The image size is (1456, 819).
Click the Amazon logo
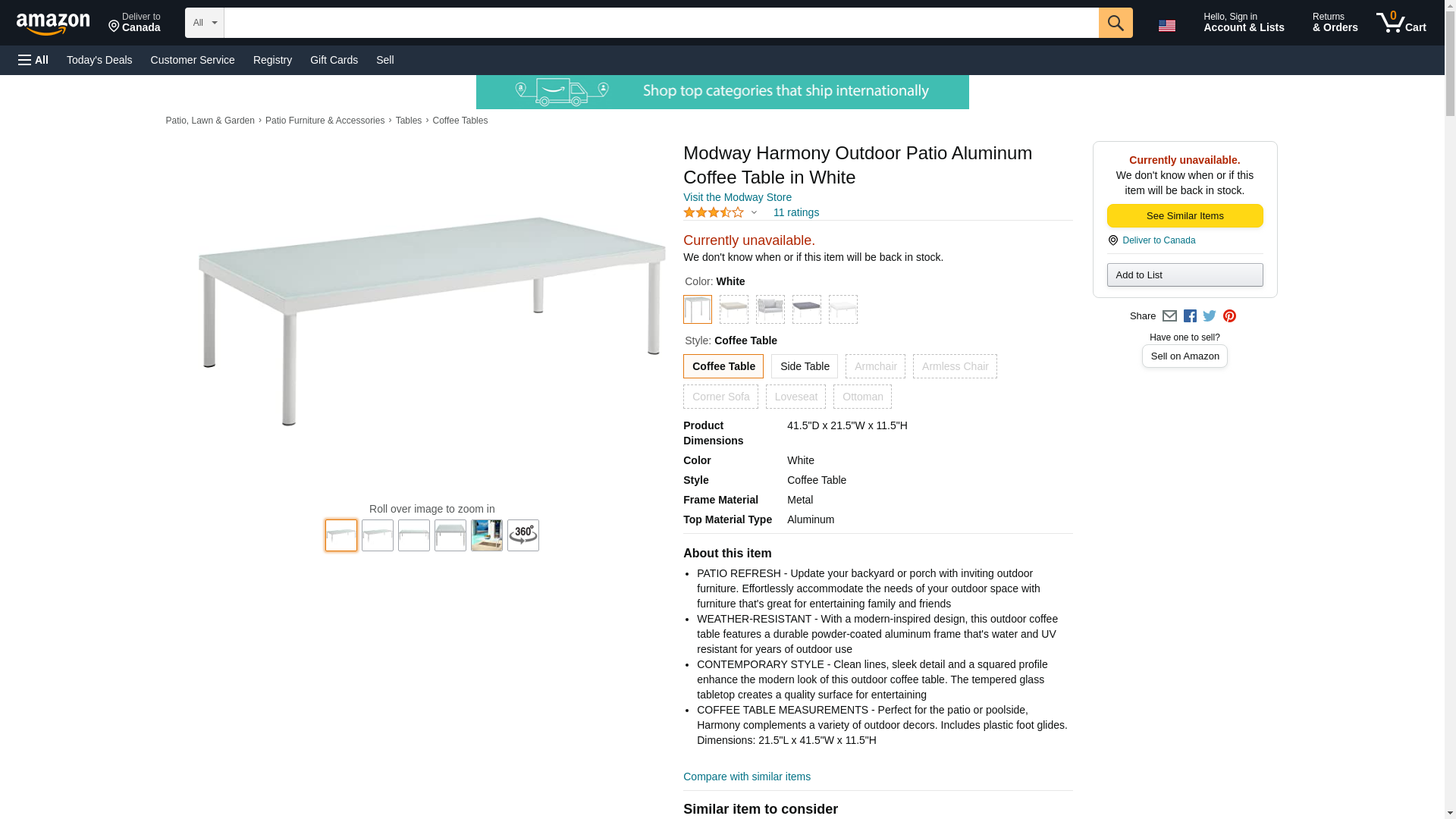(x=53, y=24)
